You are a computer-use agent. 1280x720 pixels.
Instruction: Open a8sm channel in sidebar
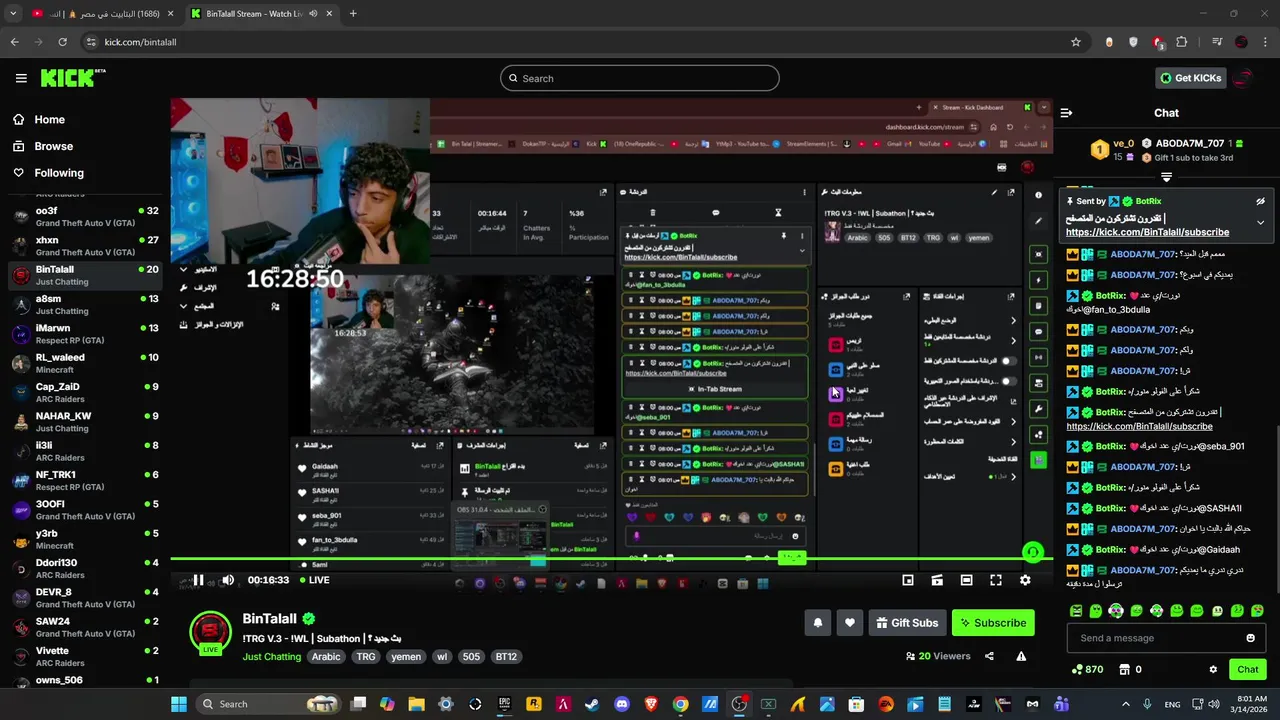pyautogui.click(x=85, y=304)
